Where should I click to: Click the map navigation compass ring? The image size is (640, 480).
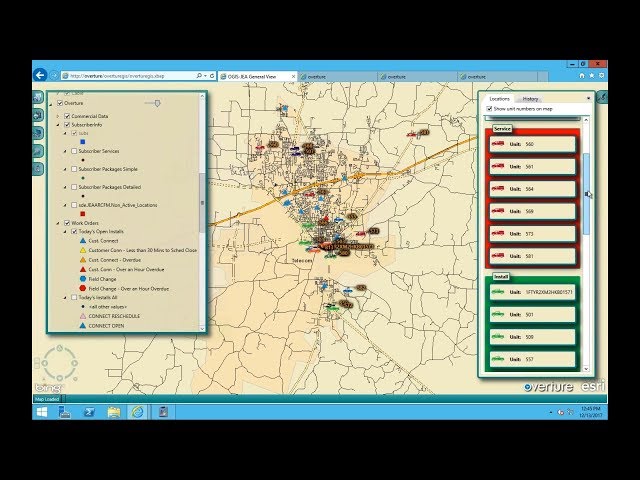tap(60, 363)
